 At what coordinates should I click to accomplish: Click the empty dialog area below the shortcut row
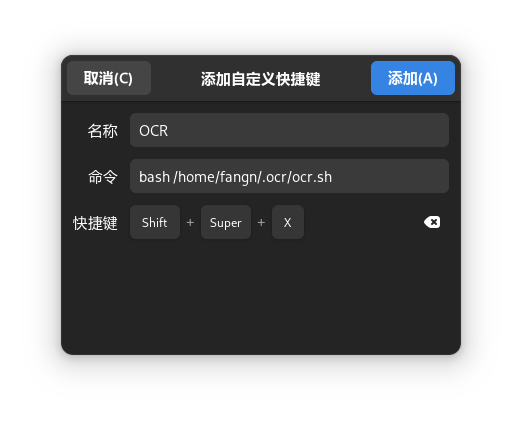click(261, 297)
